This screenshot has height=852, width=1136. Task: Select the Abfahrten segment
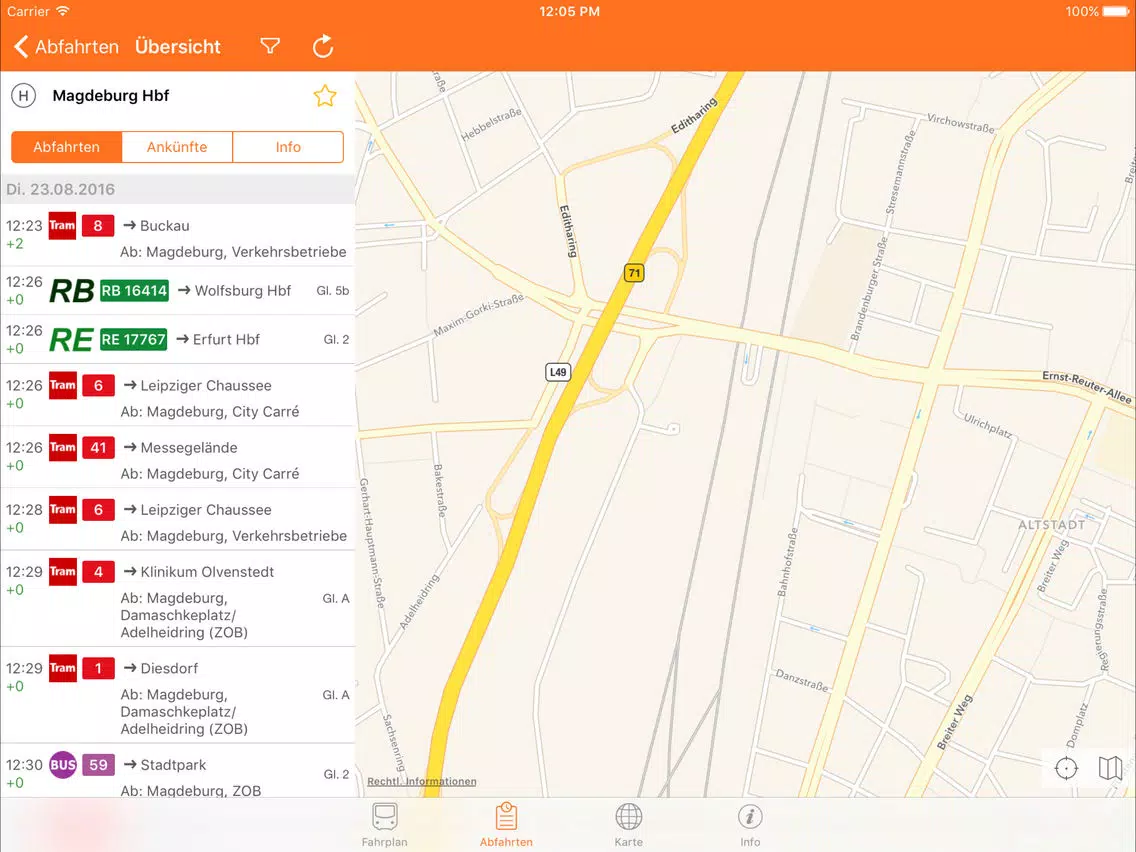67,147
